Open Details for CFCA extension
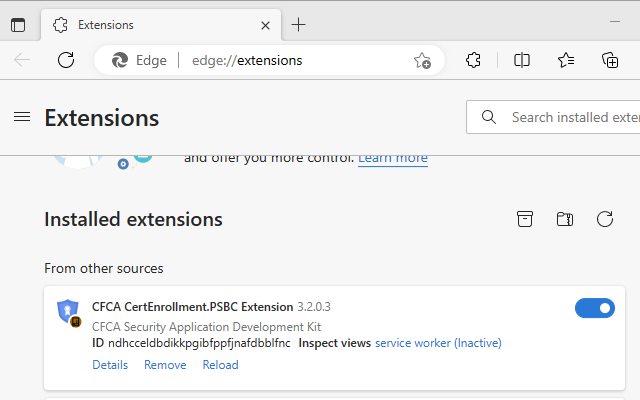 point(110,365)
